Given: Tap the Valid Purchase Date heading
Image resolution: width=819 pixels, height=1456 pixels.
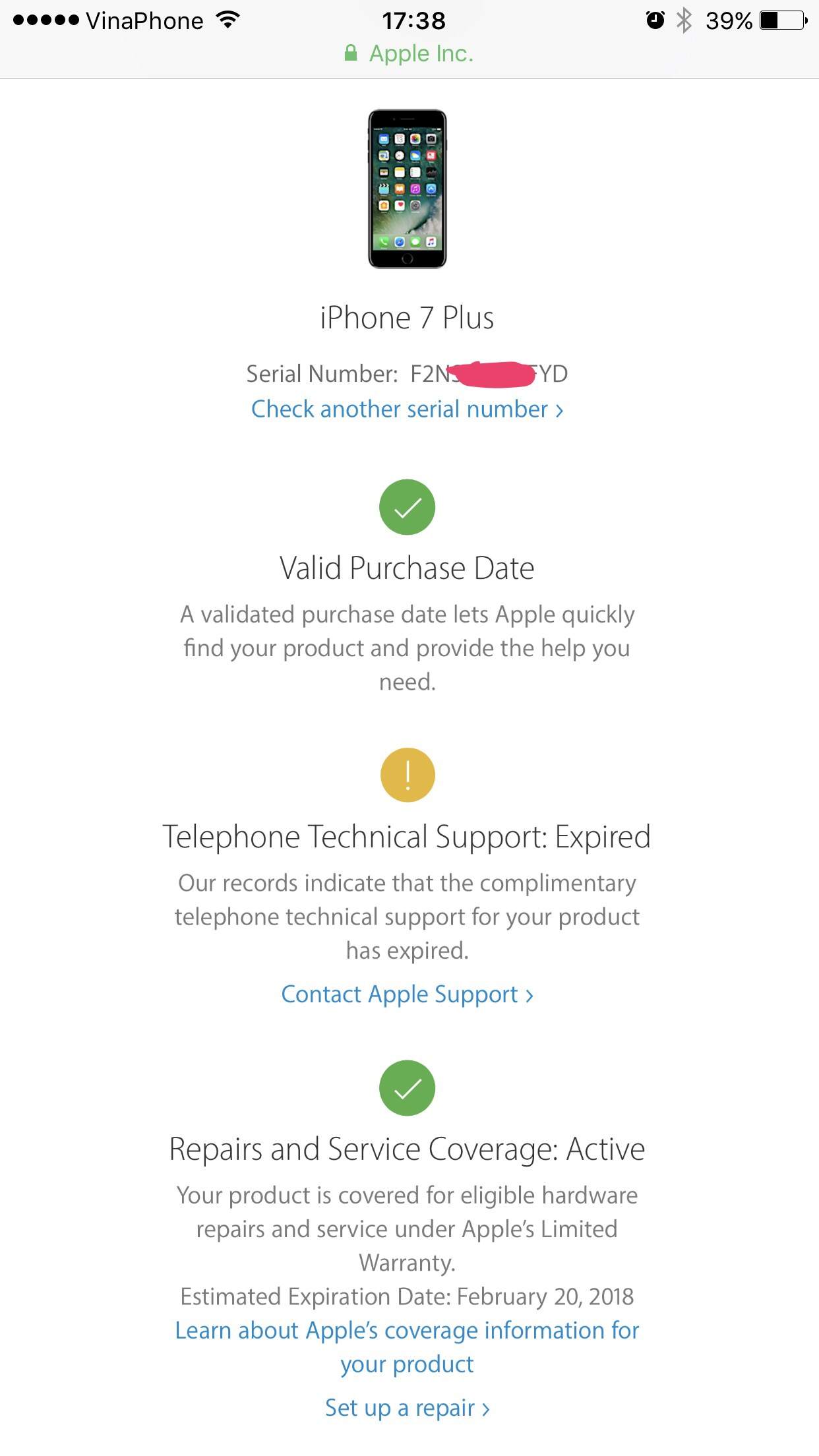Looking at the screenshot, I should tap(407, 568).
